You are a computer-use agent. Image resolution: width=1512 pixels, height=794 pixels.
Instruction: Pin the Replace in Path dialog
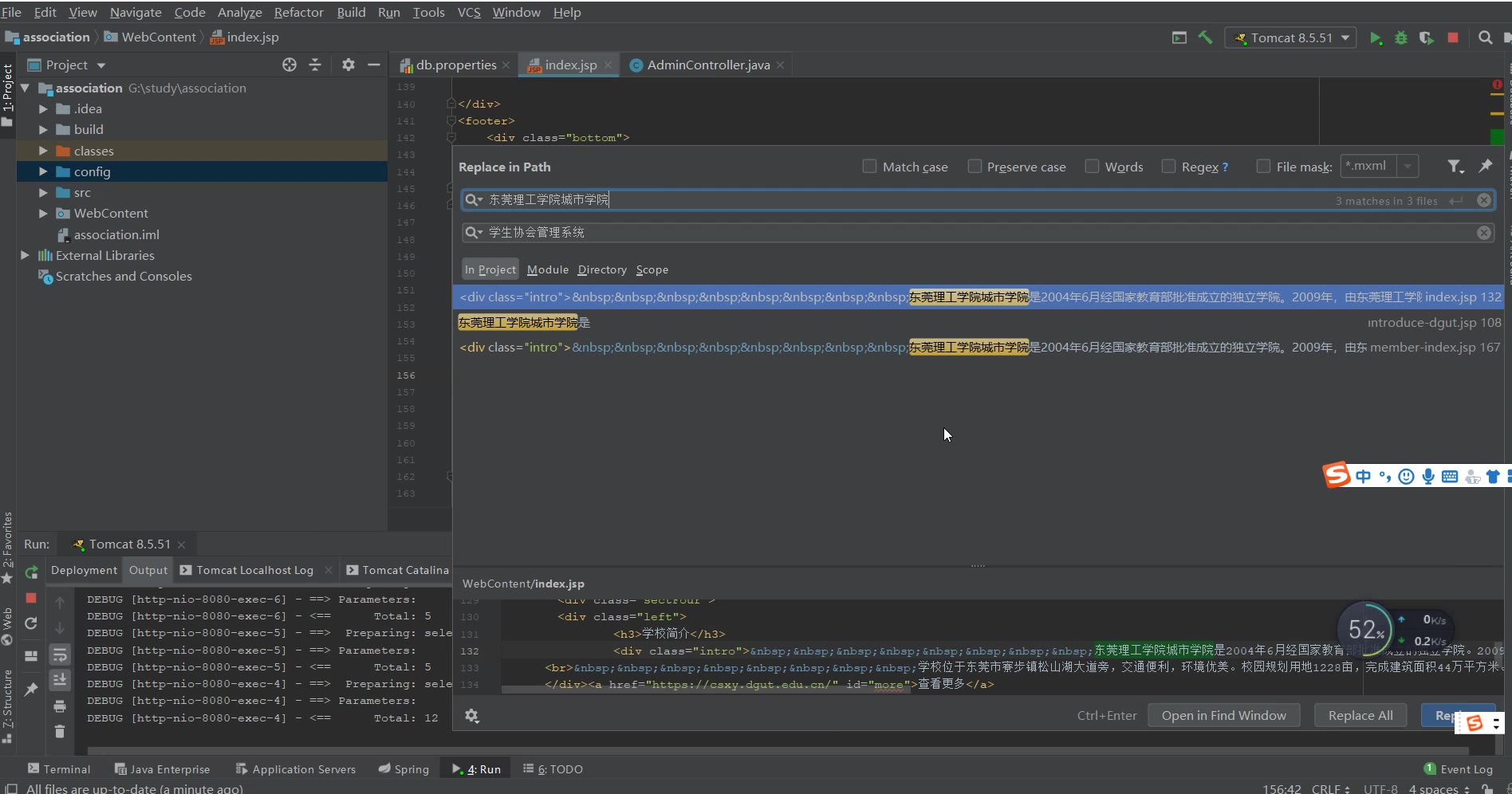click(1485, 167)
